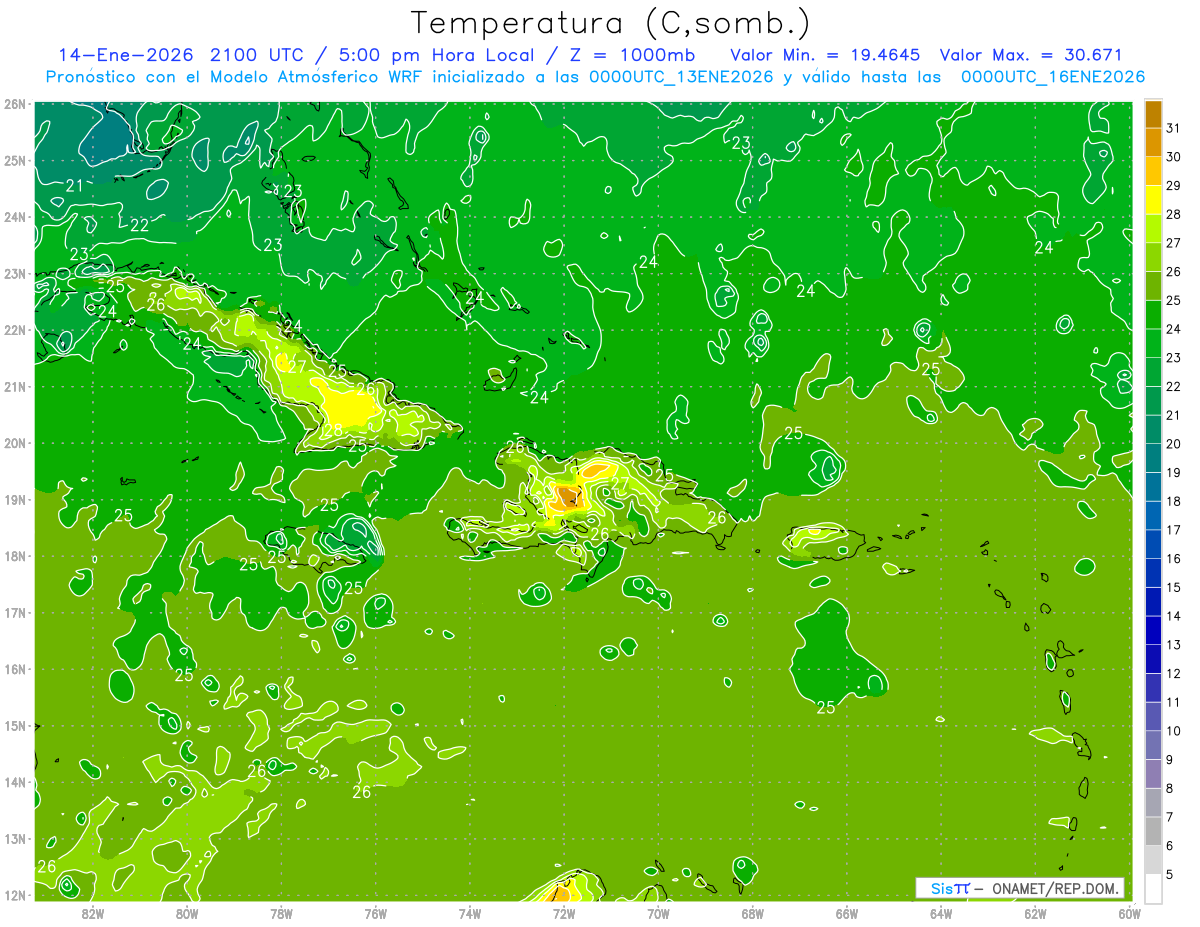Click the '70W' longitude axis label
This screenshot has height=927, width=1200.
(x=658, y=913)
